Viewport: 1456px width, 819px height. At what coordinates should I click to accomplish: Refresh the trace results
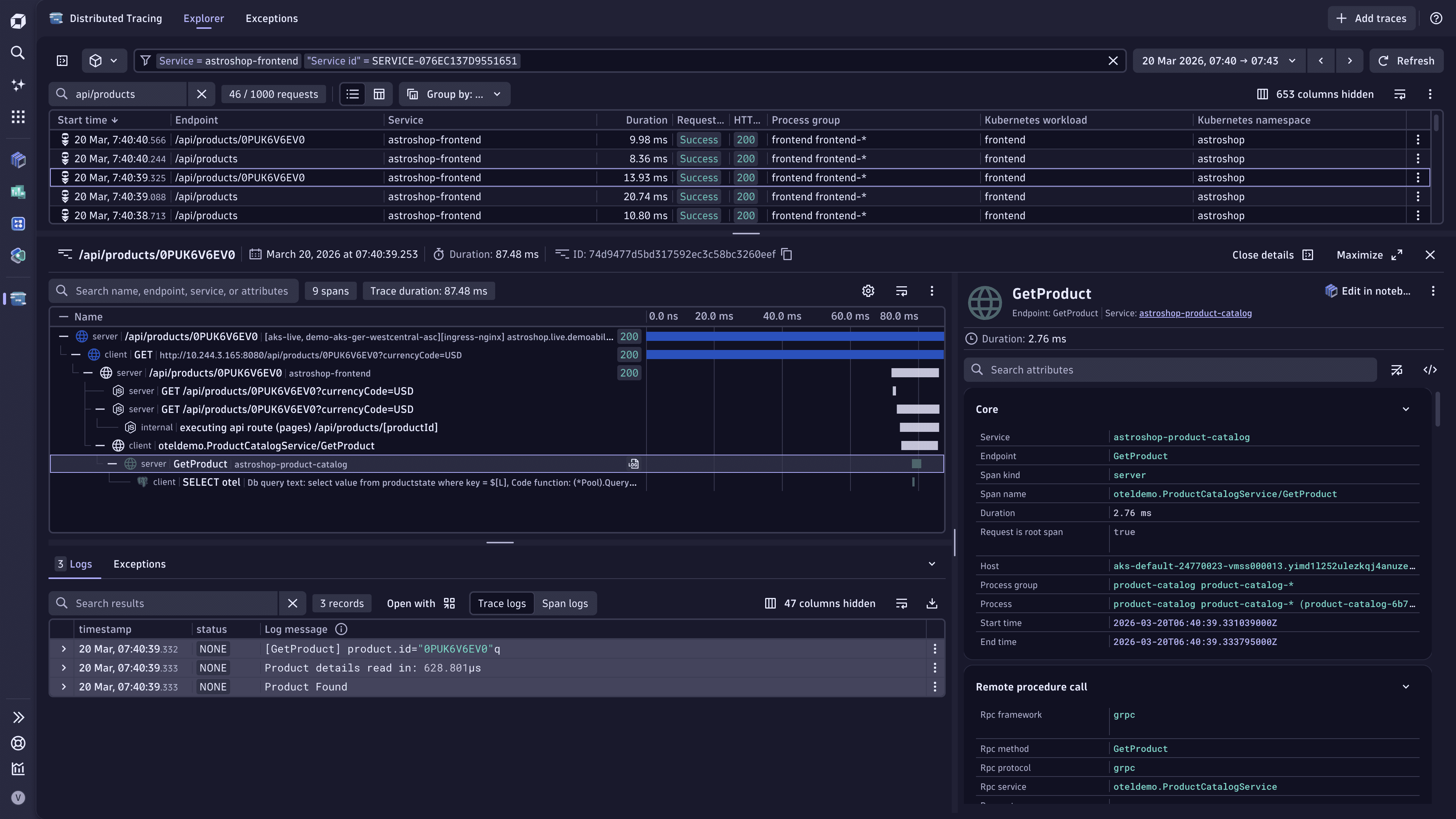(x=1406, y=61)
